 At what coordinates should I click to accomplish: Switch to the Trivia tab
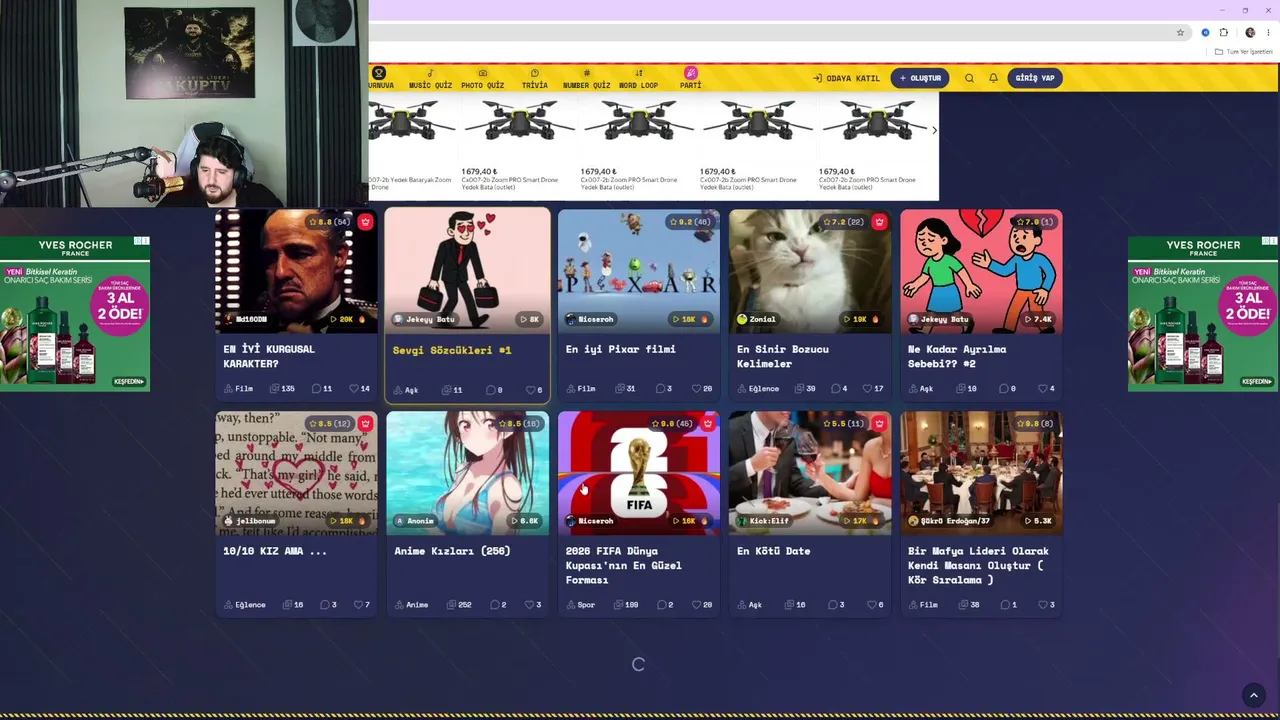534,79
